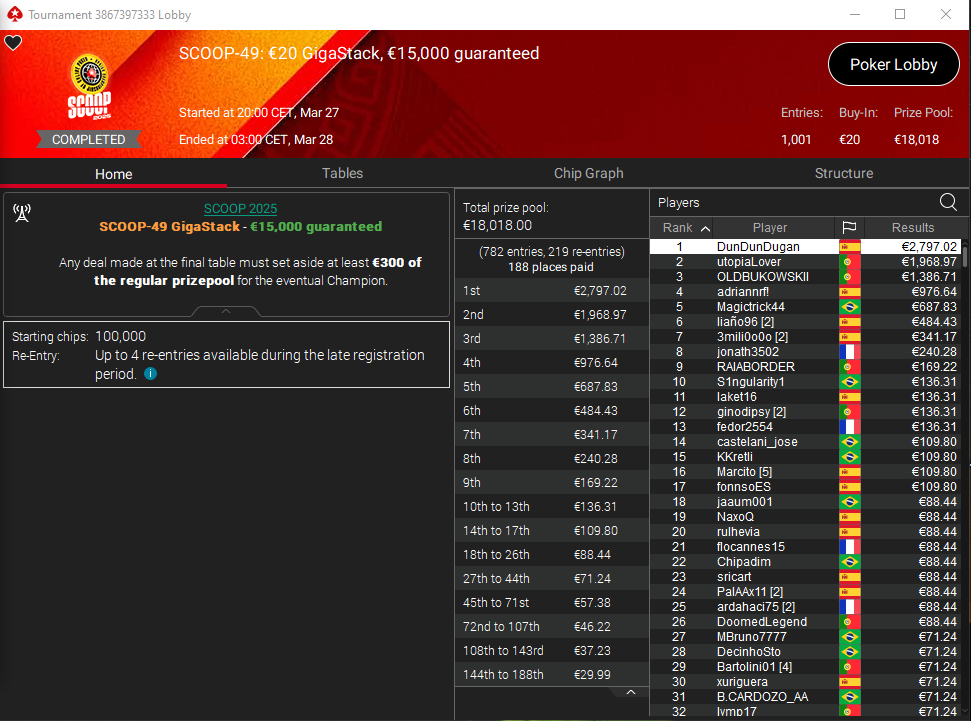This screenshot has height=721, width=971.
Task: Select player liaño96 [2] row
Action: click(x=805, y=321)
